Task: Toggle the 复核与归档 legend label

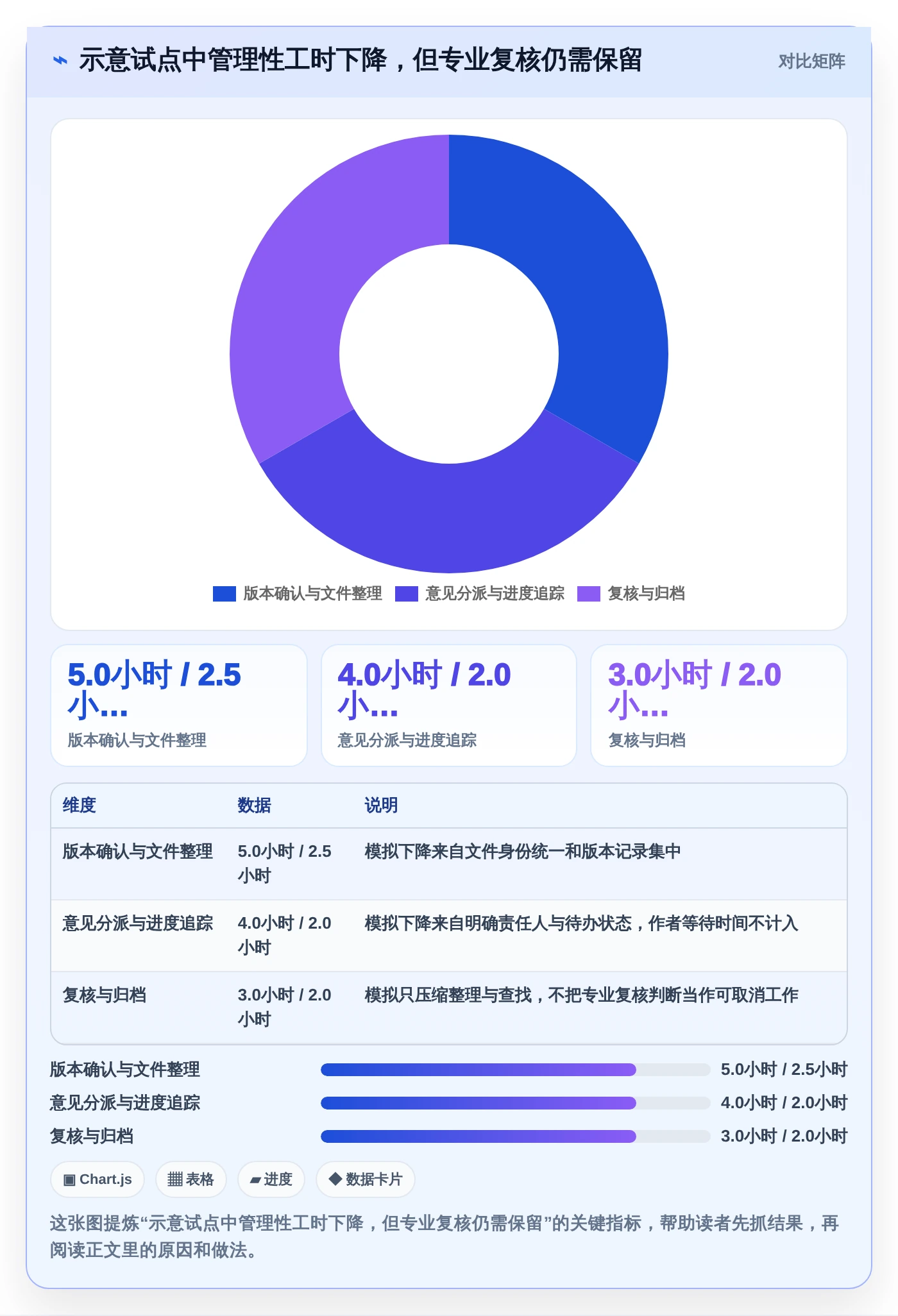Action: coord(646,594)
